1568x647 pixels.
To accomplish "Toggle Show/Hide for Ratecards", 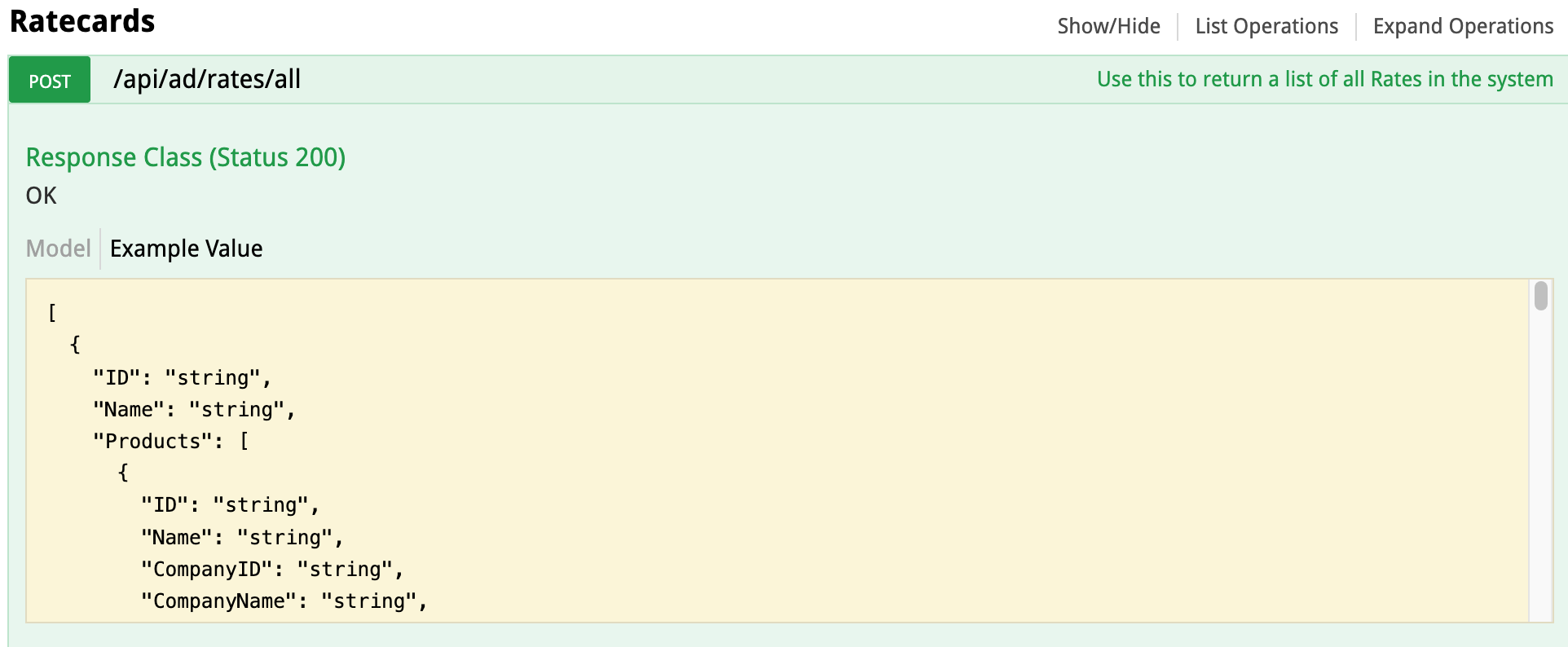I will click(x=1108, y=26).
